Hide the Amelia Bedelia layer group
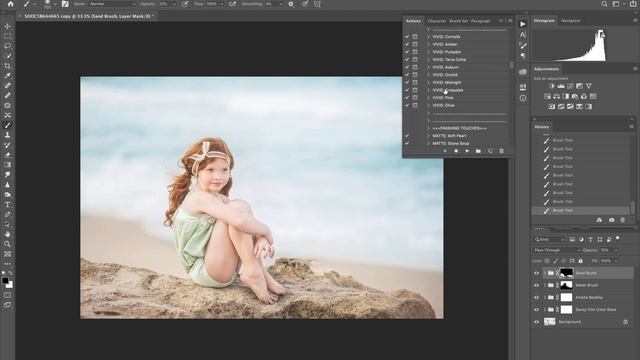 [x=537, y=298]
